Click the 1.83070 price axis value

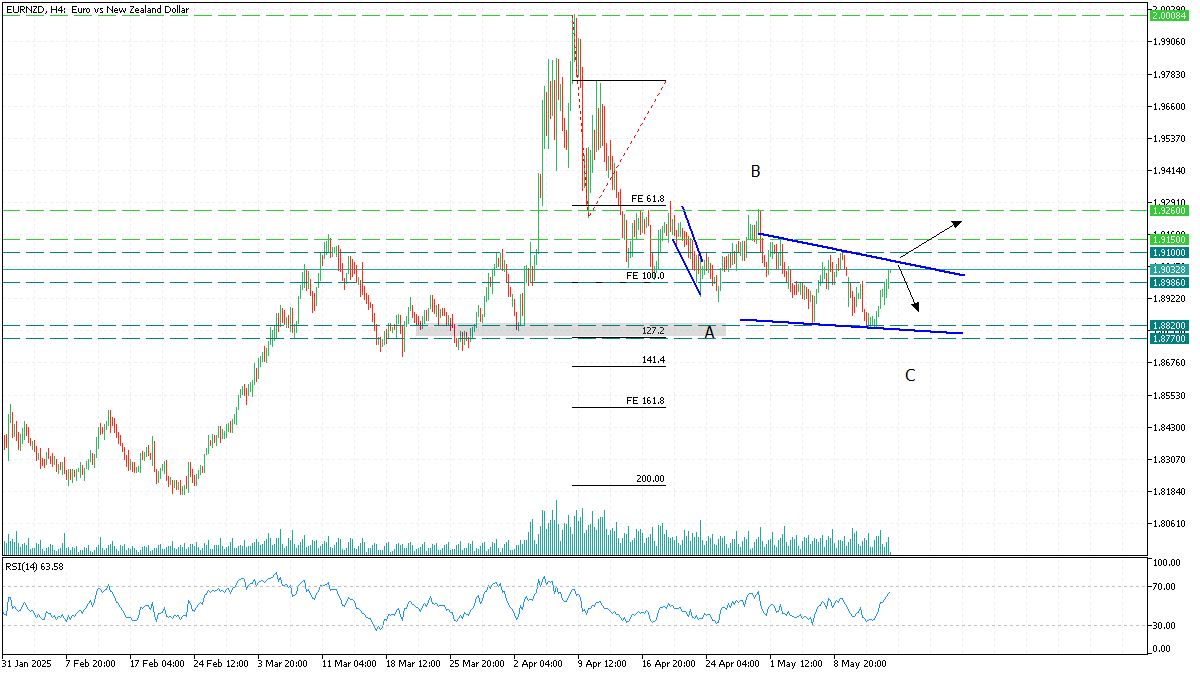click(x=1169, y=460)
